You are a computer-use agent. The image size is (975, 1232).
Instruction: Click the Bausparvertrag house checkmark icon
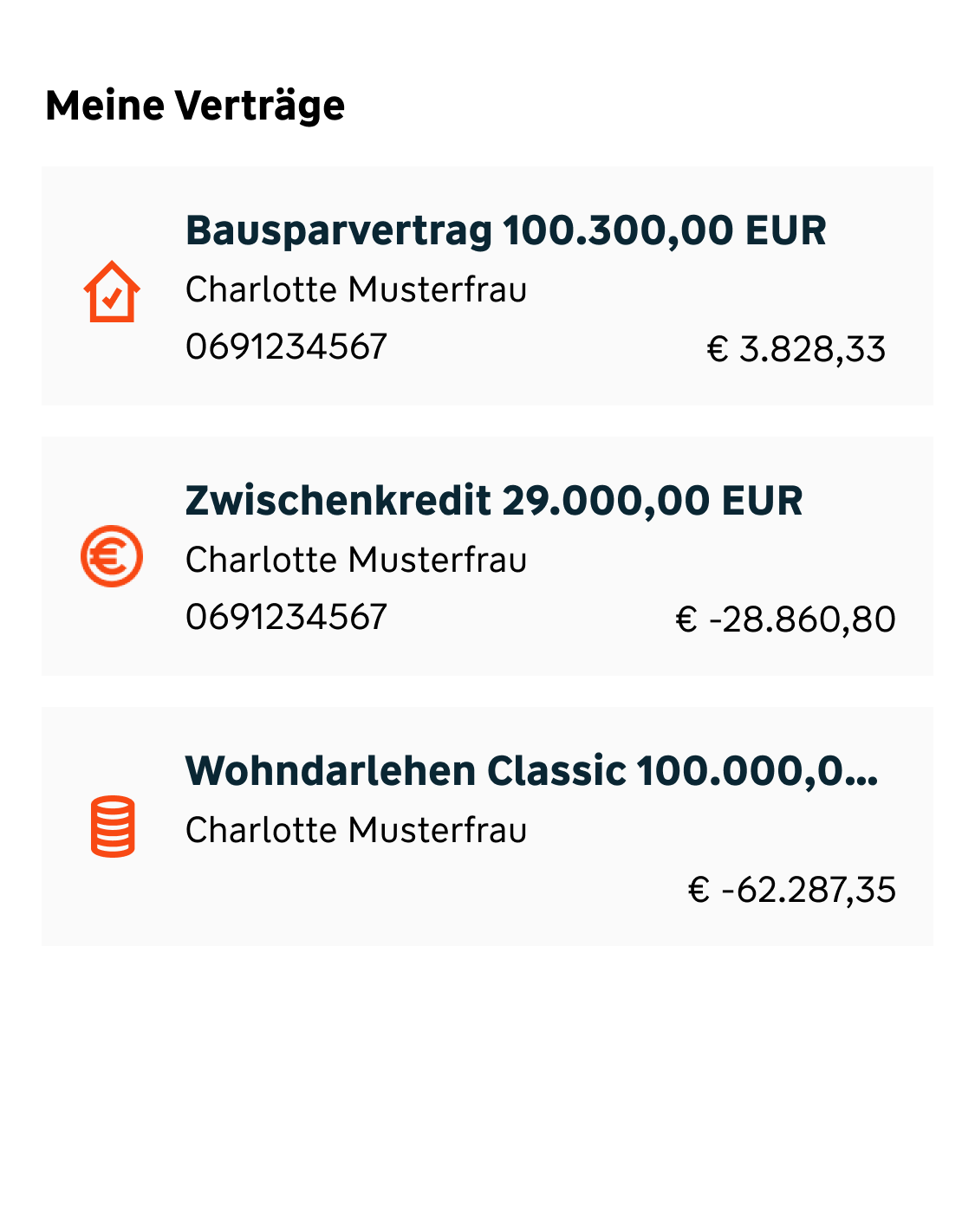[x=112, y=292]
